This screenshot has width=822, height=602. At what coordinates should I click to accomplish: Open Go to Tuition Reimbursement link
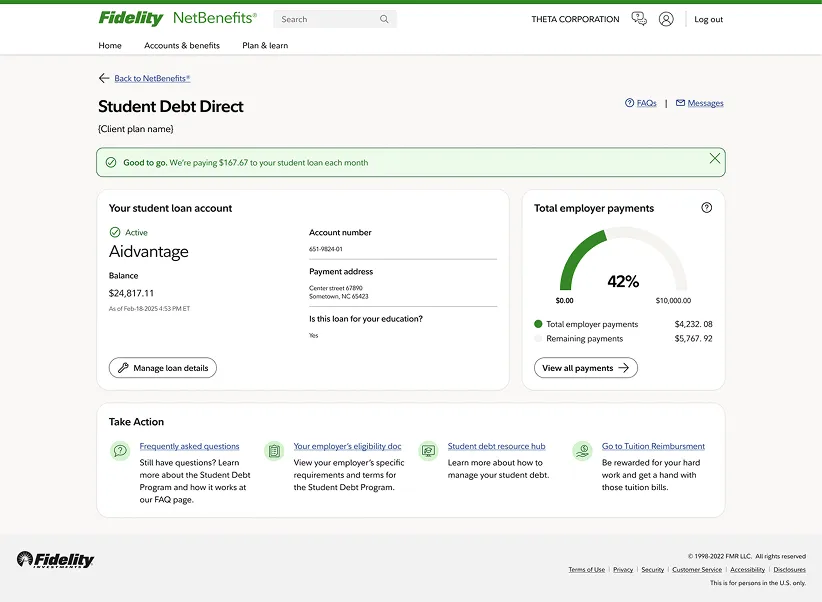coord(653,446)
